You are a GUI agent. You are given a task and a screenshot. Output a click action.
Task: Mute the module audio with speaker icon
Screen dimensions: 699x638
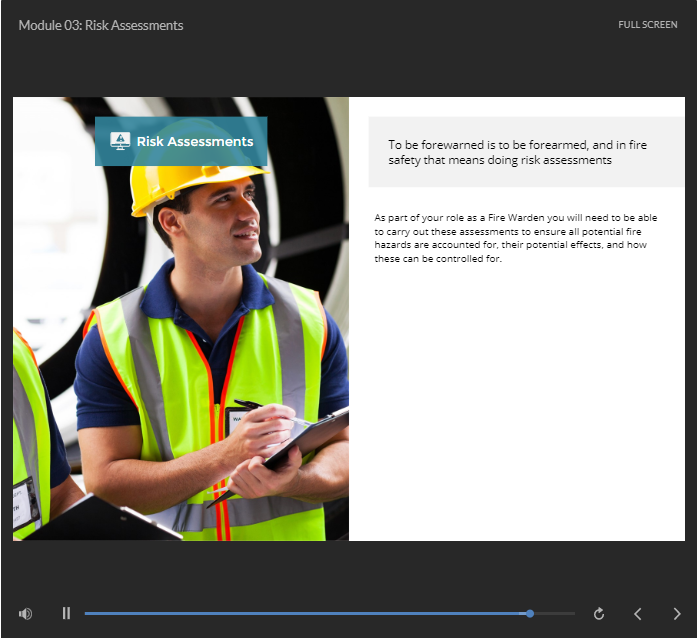(25, 614)
